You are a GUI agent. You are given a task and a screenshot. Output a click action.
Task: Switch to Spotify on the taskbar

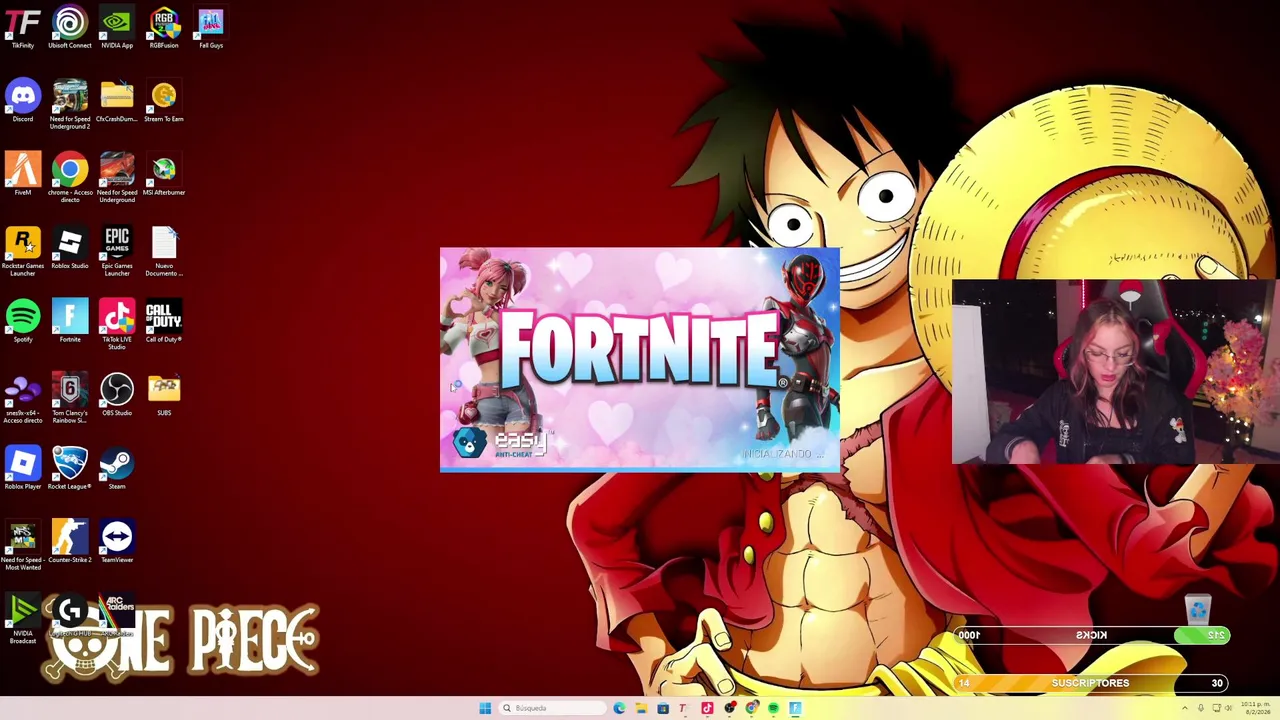pyautogui.click(x=773, y=708)
